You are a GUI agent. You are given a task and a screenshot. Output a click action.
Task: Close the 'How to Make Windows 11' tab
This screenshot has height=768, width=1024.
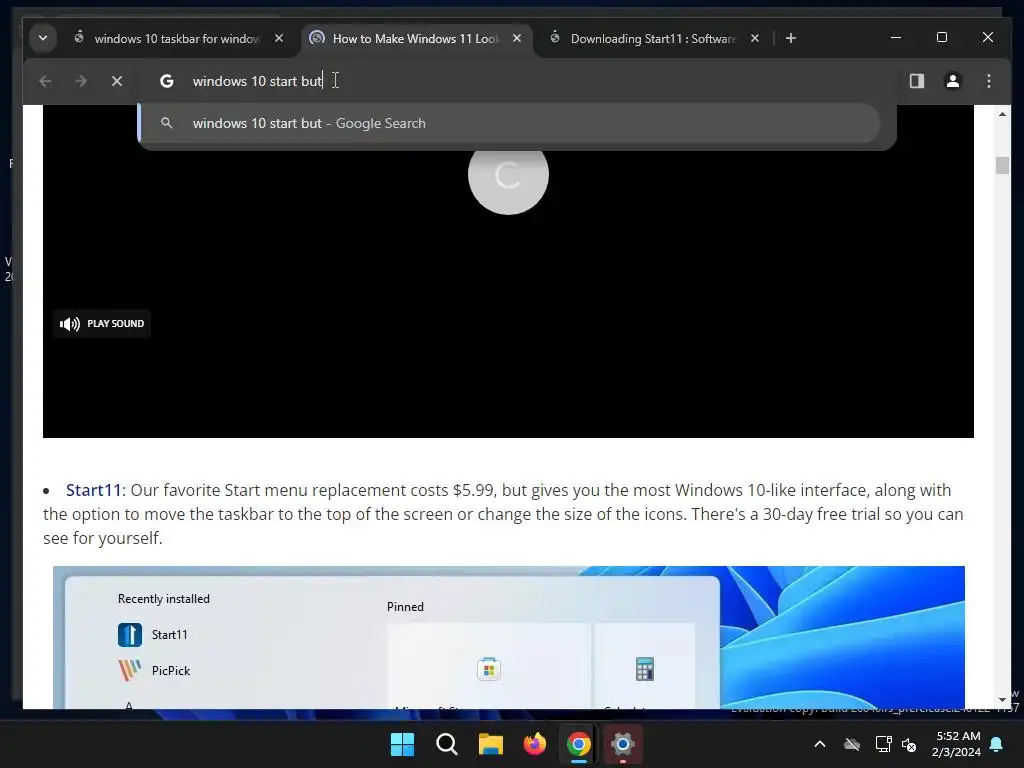(x=517, y=39)
